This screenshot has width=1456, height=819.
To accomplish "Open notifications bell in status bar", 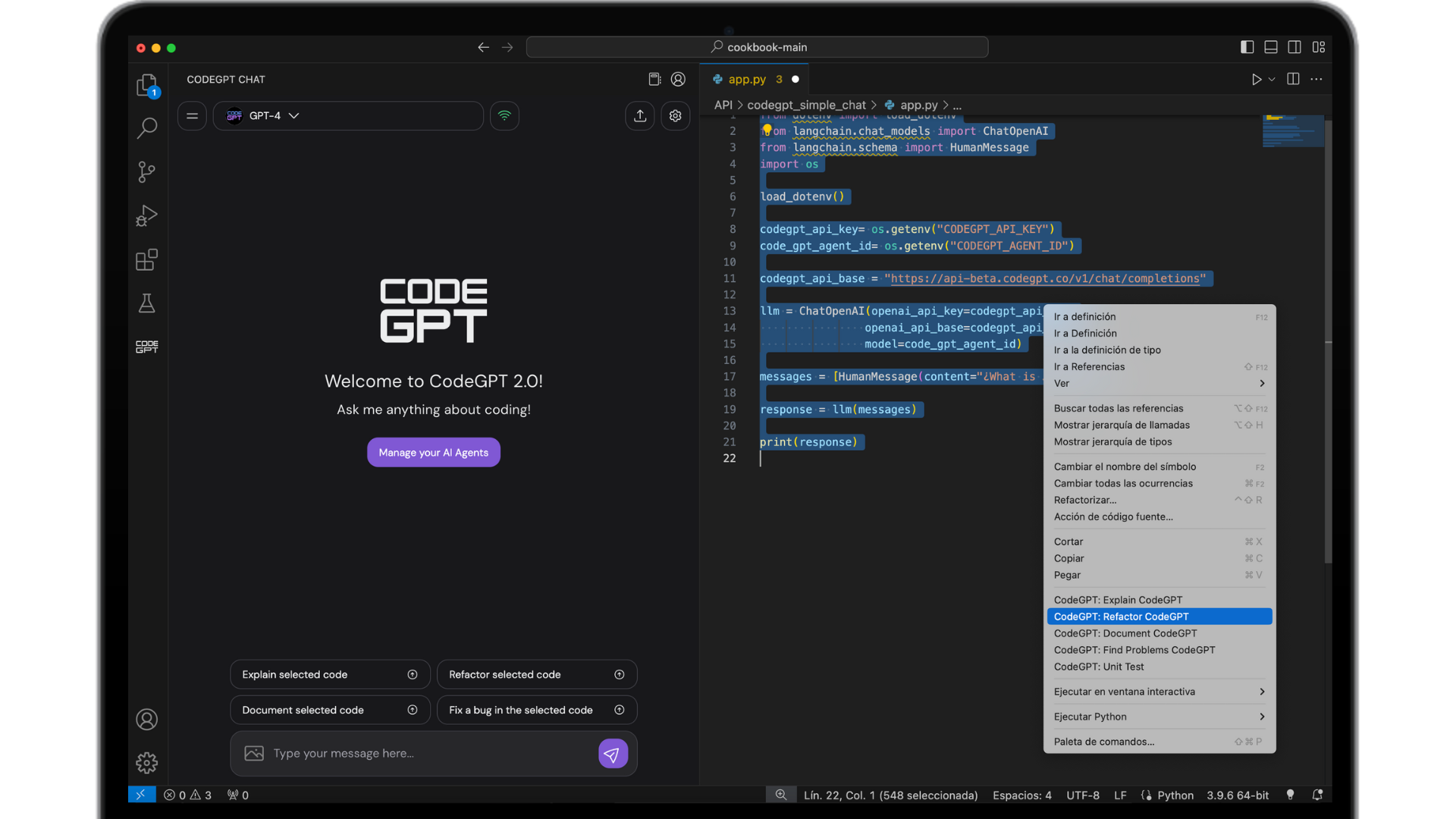I will tap(1317, 795).
